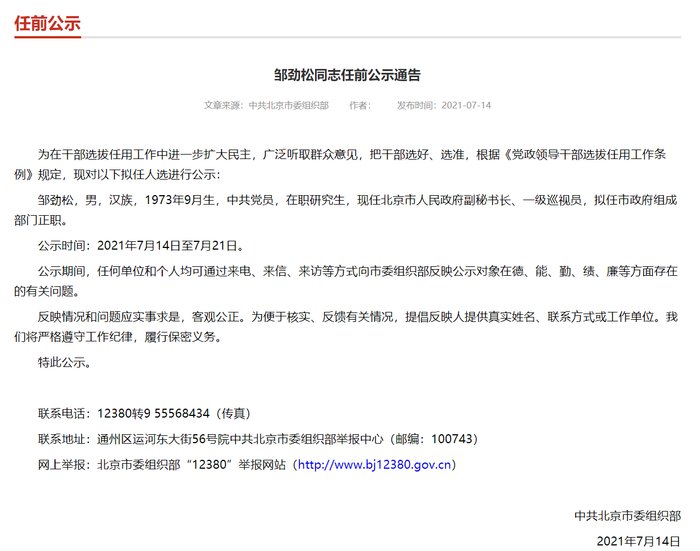The image size is (700, 551).
Task: Click the paragraph starting 公示期间，任何单位
Action: (346, 281)
